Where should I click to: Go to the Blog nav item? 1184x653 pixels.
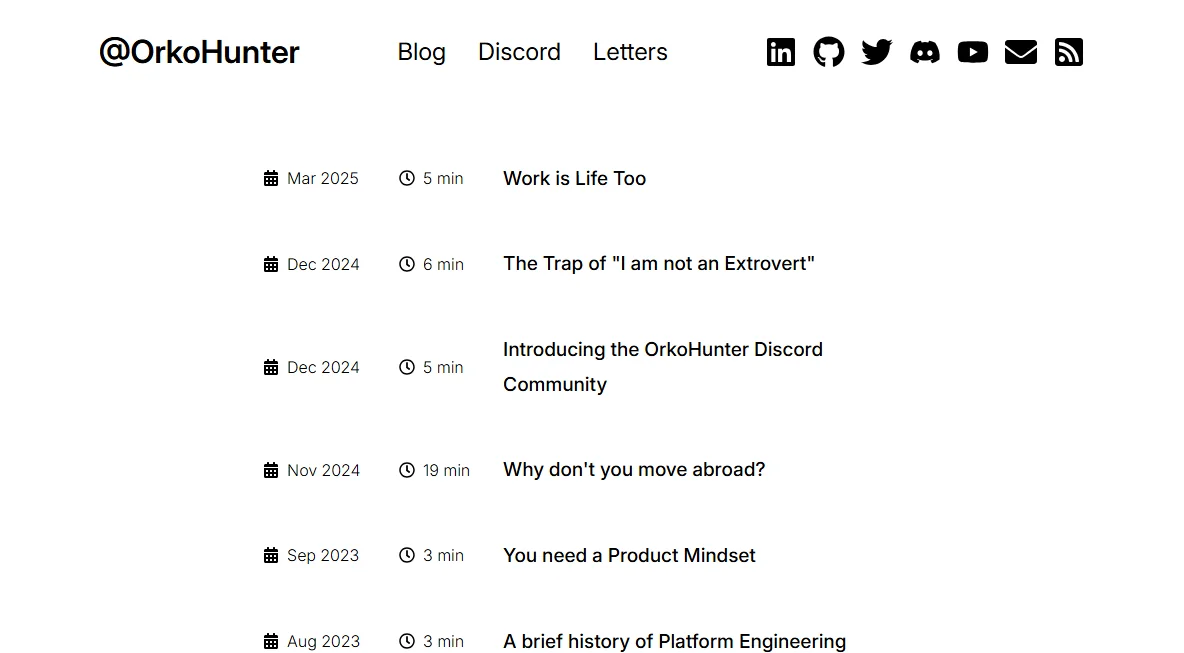[421, 52]
